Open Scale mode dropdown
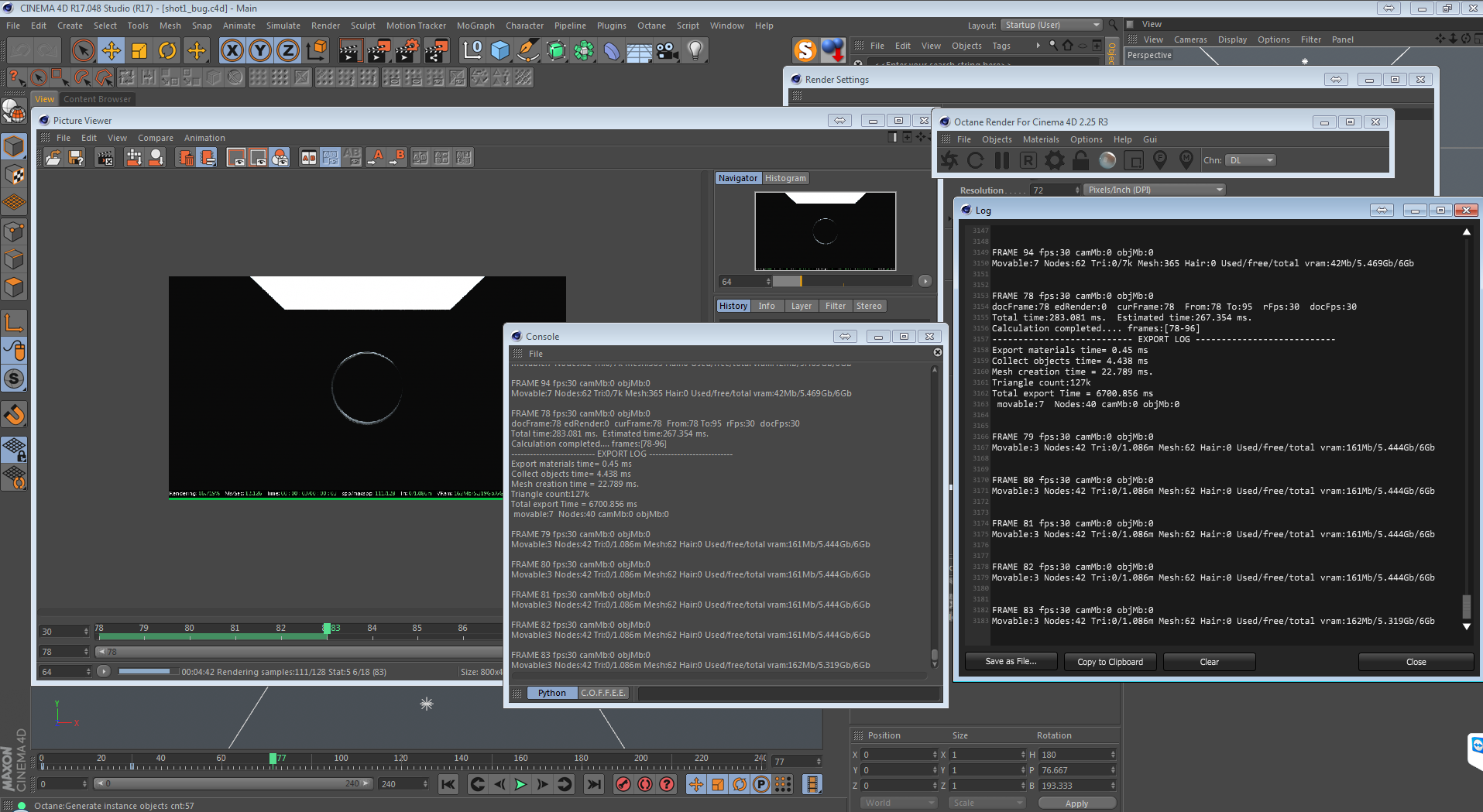This screenshot has width=1483, height=812. tap(987, 803)
